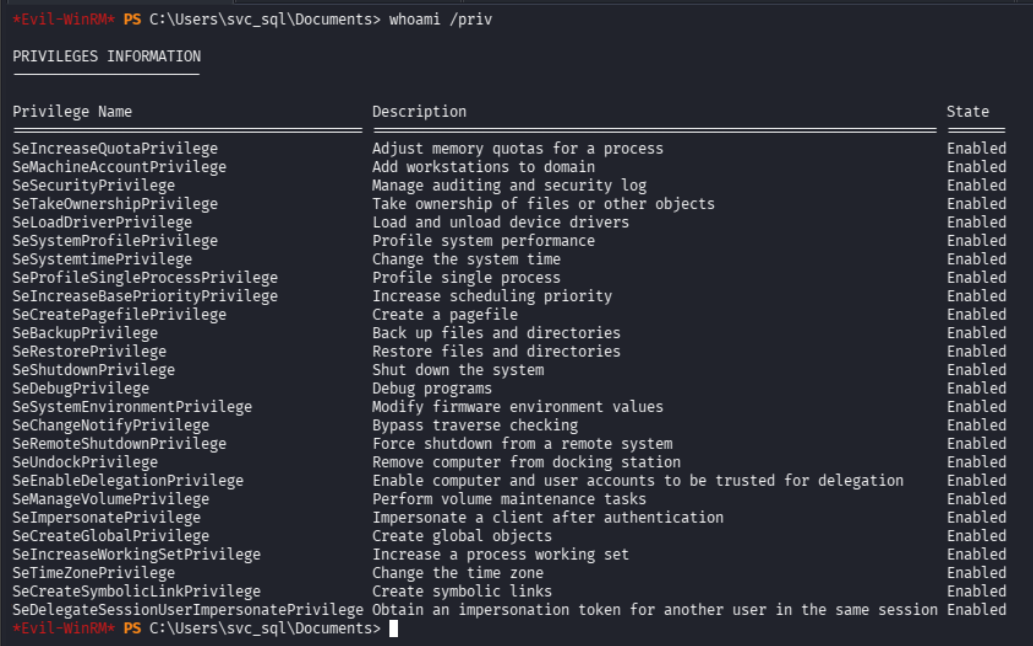Screen dimensions: 1033x646
Task: Click the 'State' column header
Action: point(968,111)
